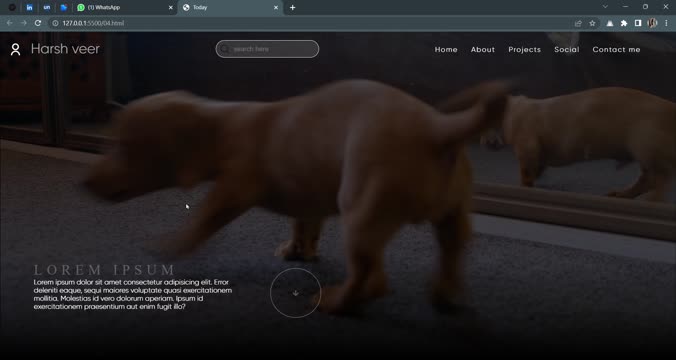
Task: Click the user profile icon beside Harsh veer
Action: click(x=16, y=49)
